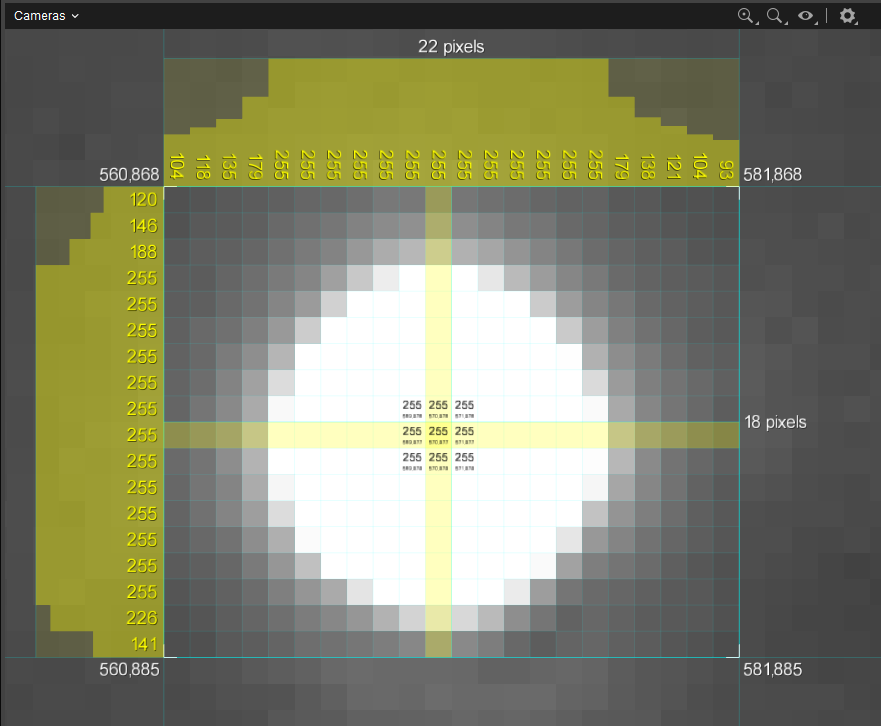Screen dimensions: 881x726
Task: Select the top-right corner label 581,868
Action: pos(773,175)
